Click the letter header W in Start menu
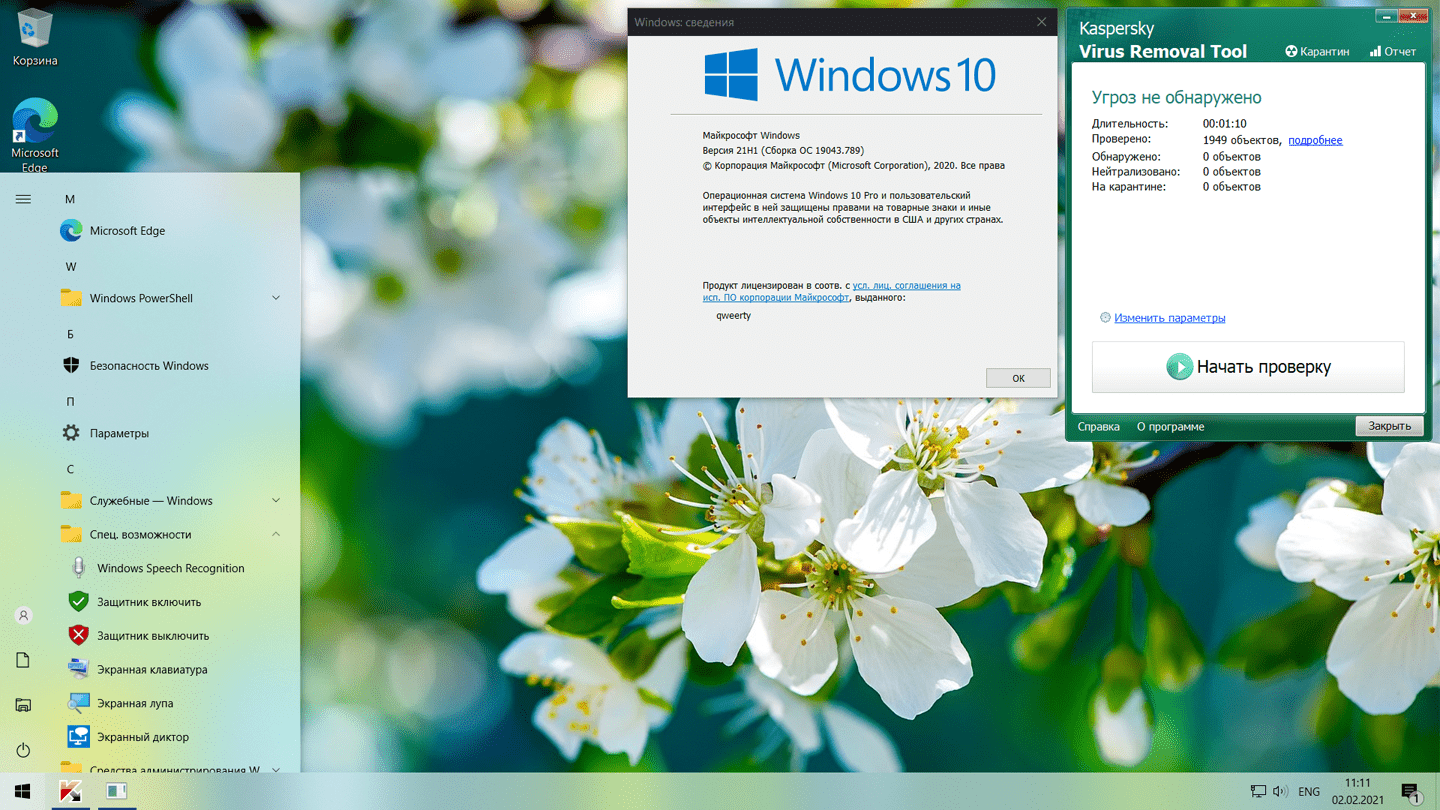 71,267
